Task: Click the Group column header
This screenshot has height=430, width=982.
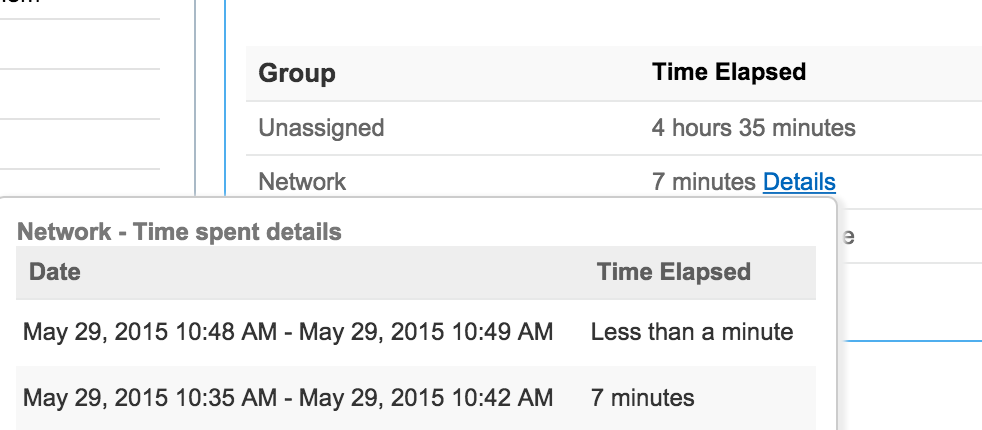Action: coord(297,73)
